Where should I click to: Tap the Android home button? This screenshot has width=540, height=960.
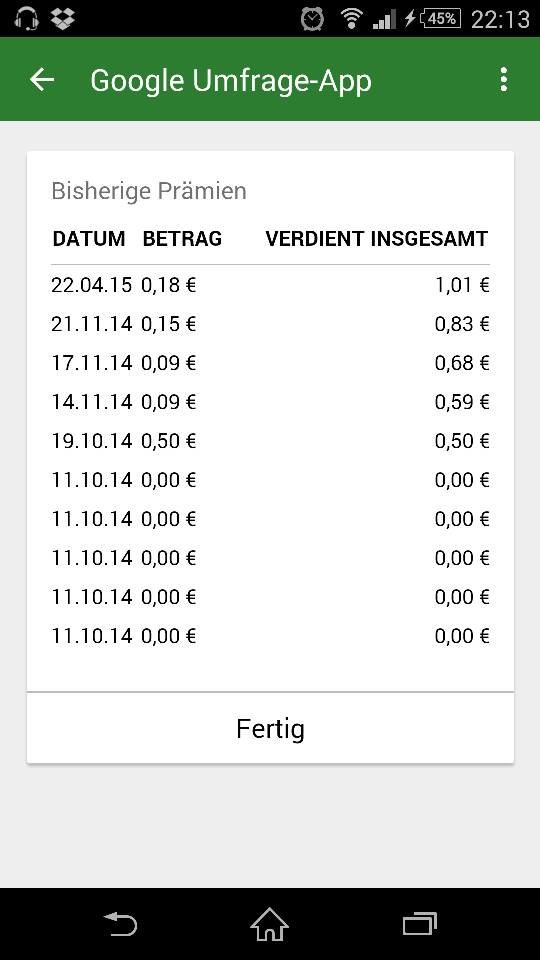(x=269, y=923)
